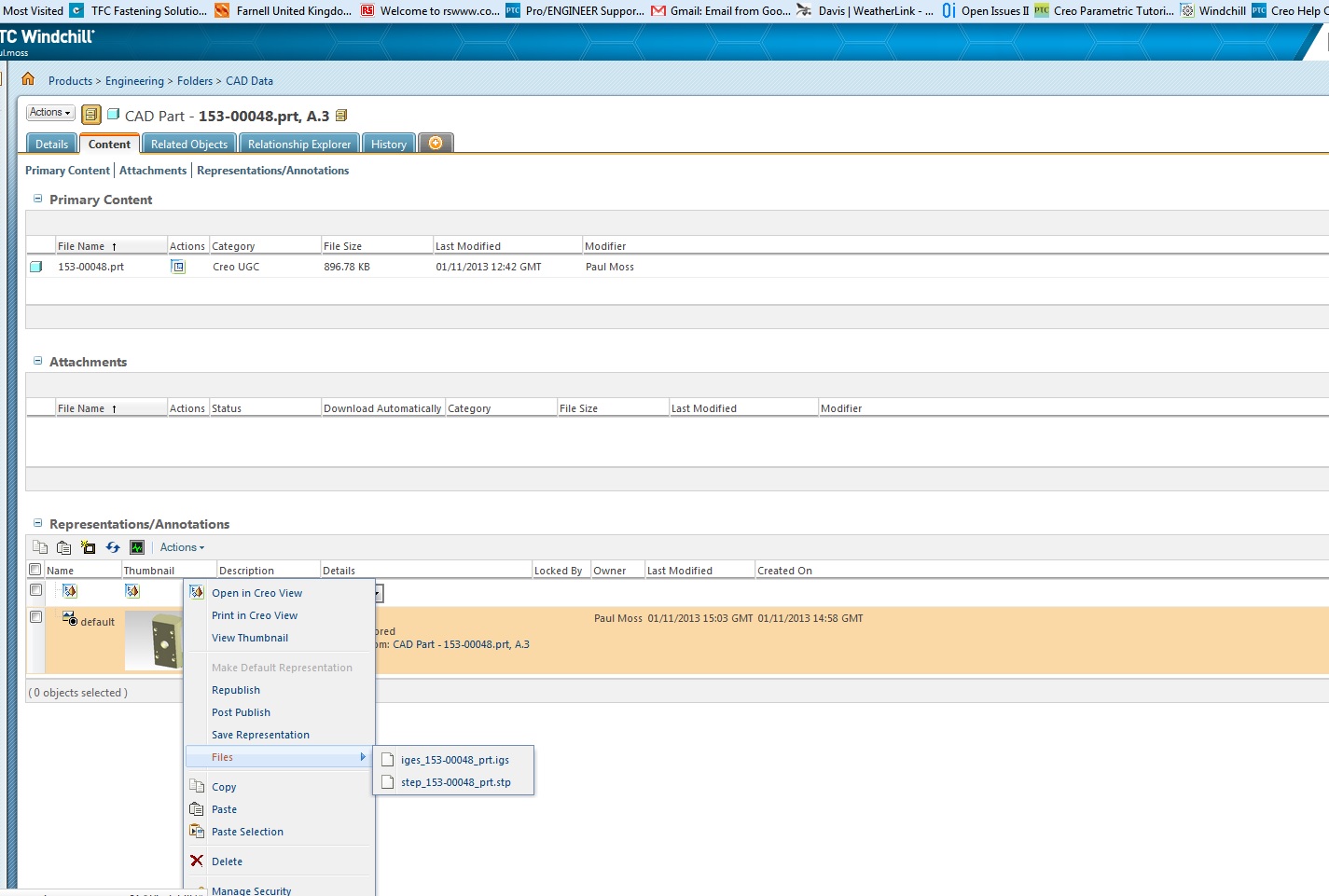Click the file icon beside iges_153-00048_prt.igs
1329x896 pixels.
[x=388, y=759]
